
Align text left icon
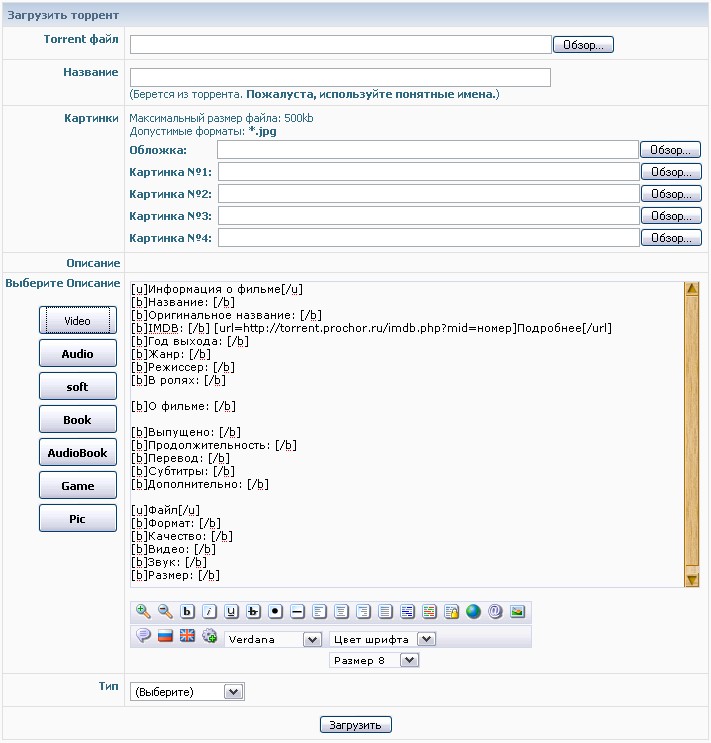click(x=319, y=612)
